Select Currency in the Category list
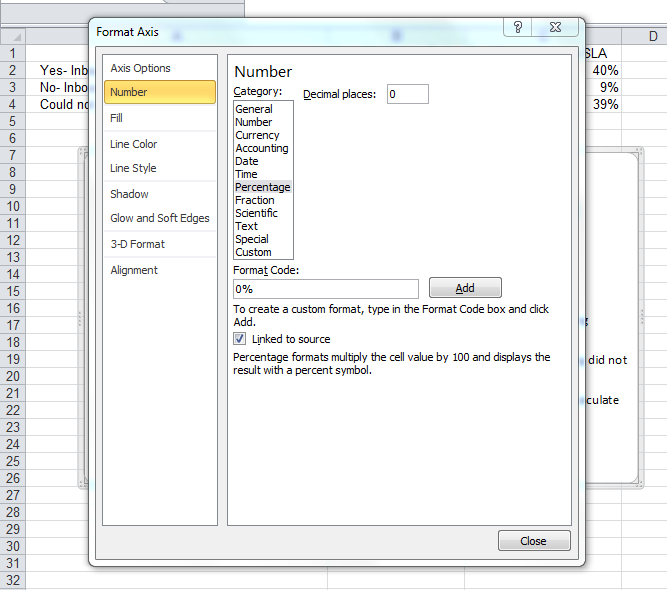This screenshot has width=667, height=590. 257,135
